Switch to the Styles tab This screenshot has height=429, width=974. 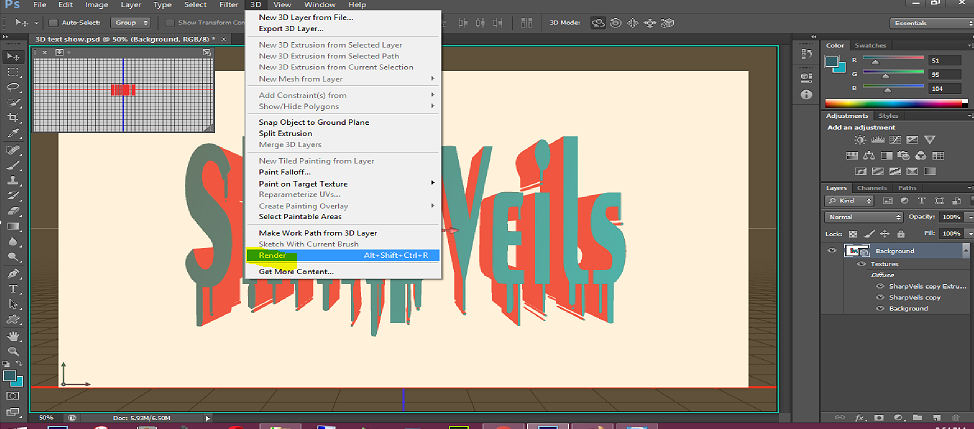[888, 116]
